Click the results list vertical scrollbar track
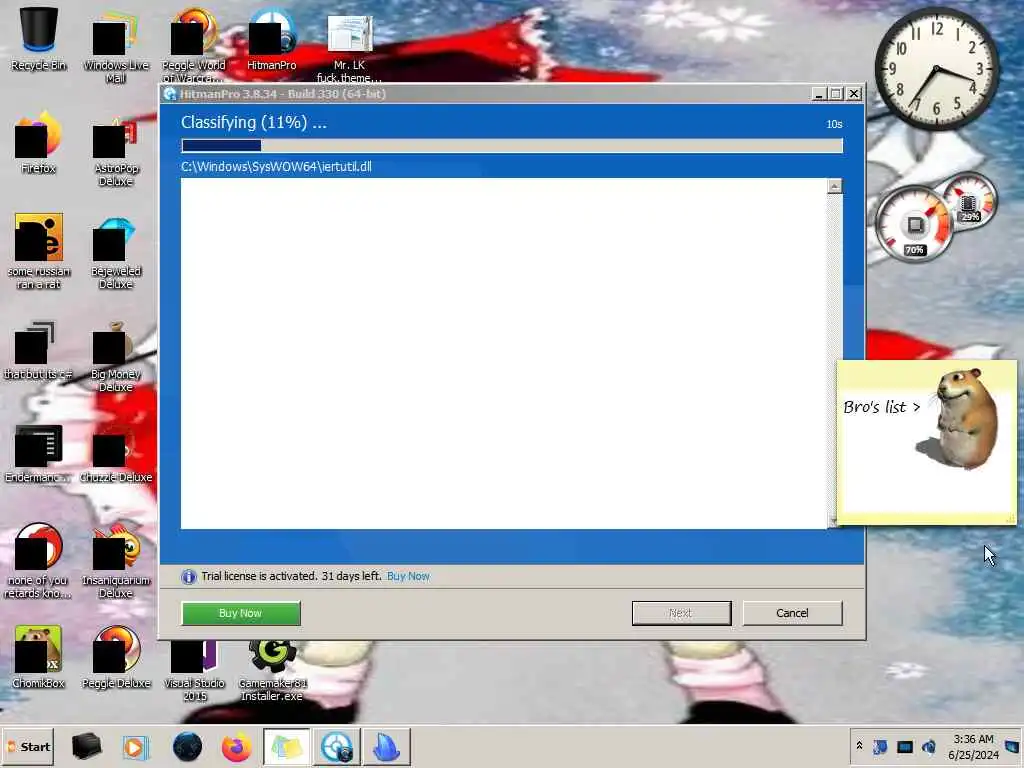 (834, 353)
